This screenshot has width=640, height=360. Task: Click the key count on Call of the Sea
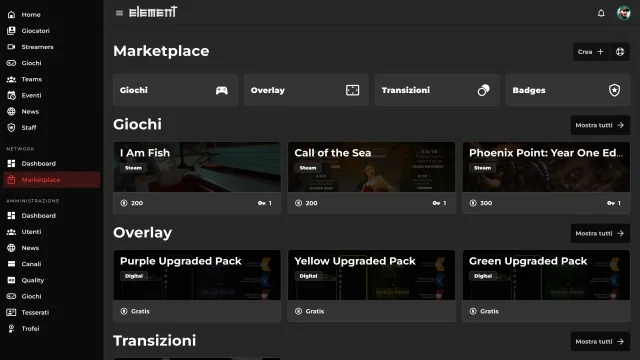(x=440, y=203)
